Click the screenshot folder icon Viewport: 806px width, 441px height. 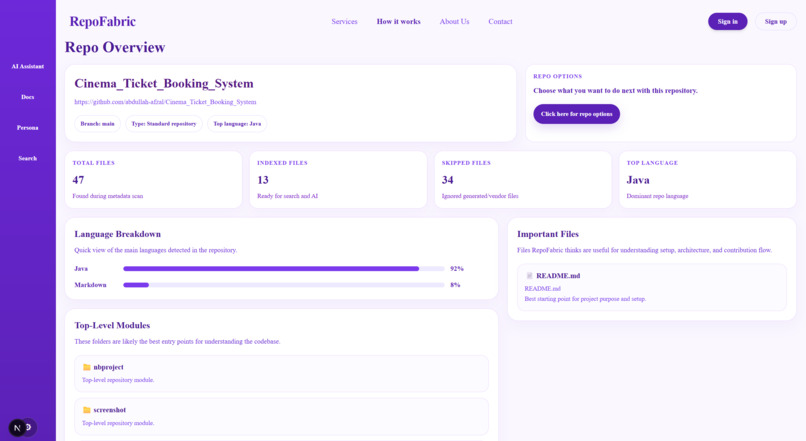click(86, 410)
